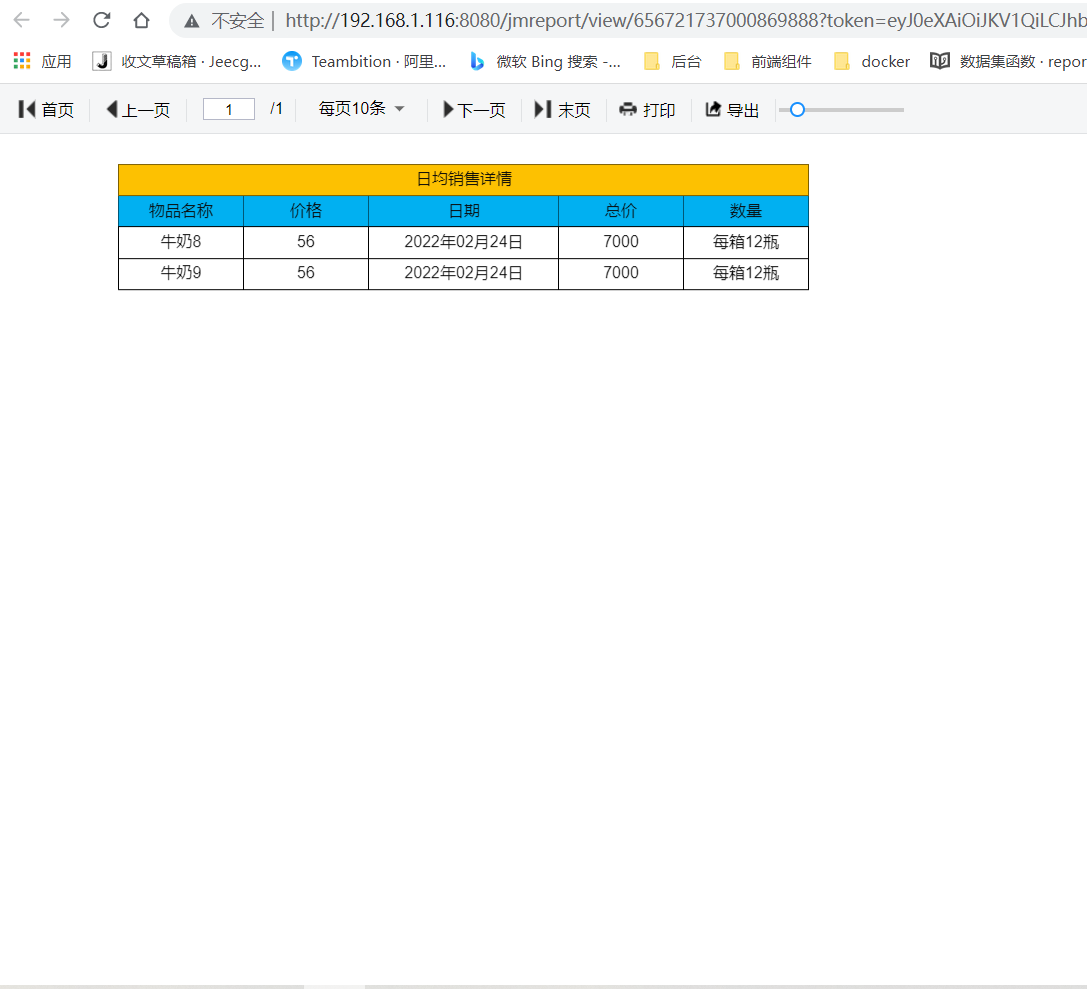The width and height of the screenshot is (1087, 989).
Task: Select the date cell in 牛奶8 row
Action: pos(463,242)
